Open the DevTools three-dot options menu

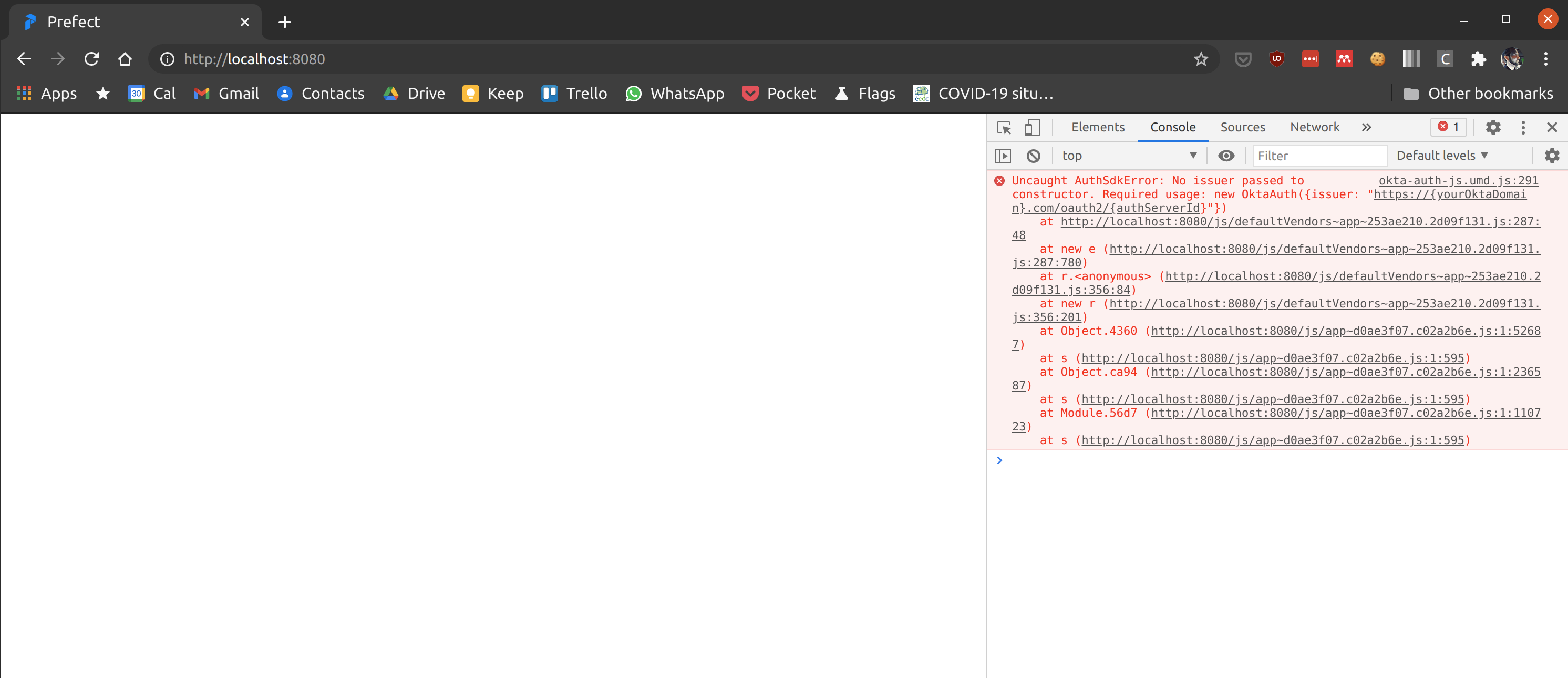[1522, 127]
